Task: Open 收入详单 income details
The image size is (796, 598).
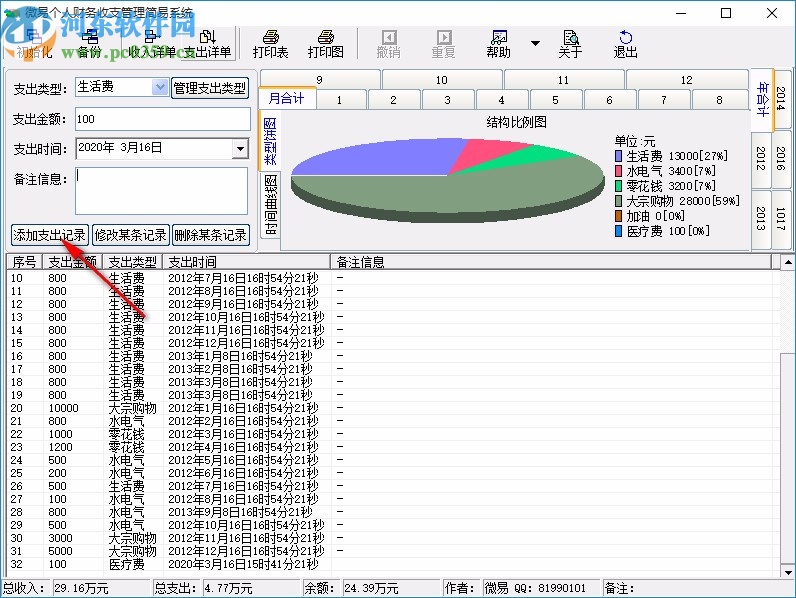Action: pyautogui.click(x=151, y=43)
